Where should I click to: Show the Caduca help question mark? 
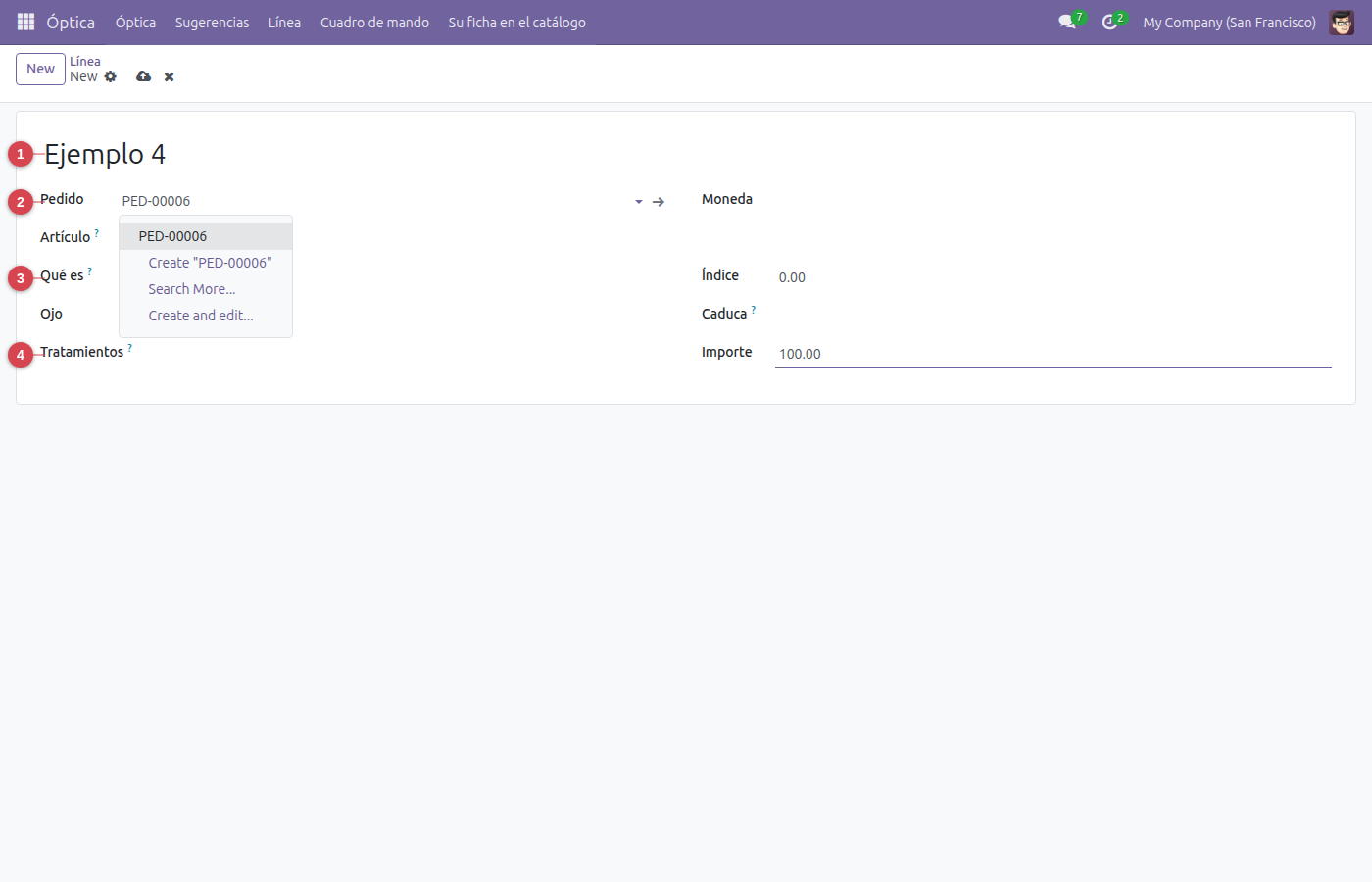pos(754,310)
